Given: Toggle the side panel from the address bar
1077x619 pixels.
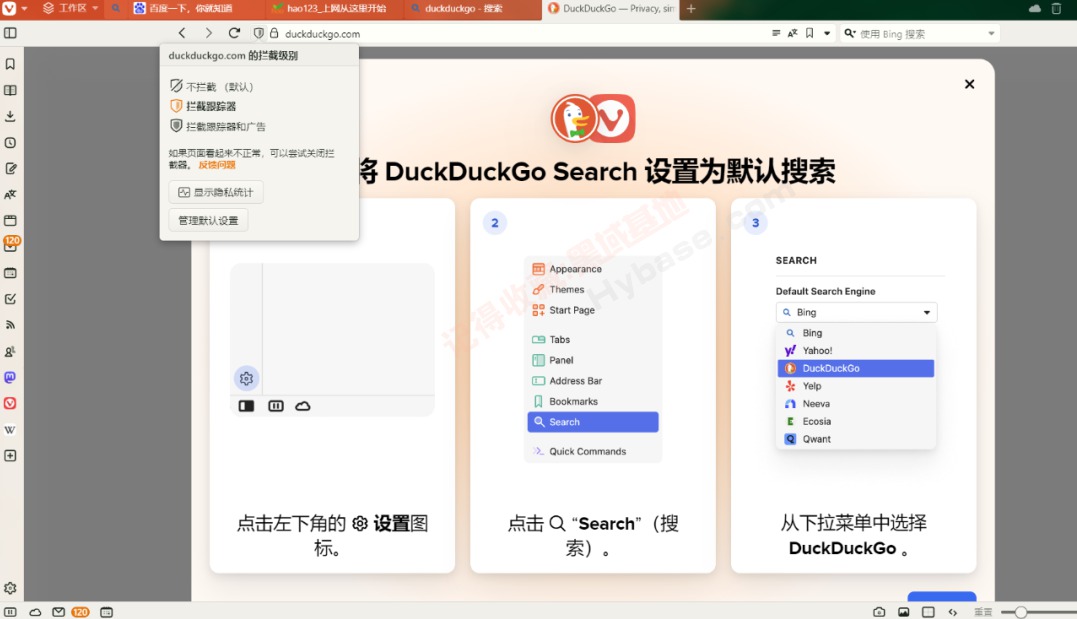Looking at the screenshot, I should (10, 33).
